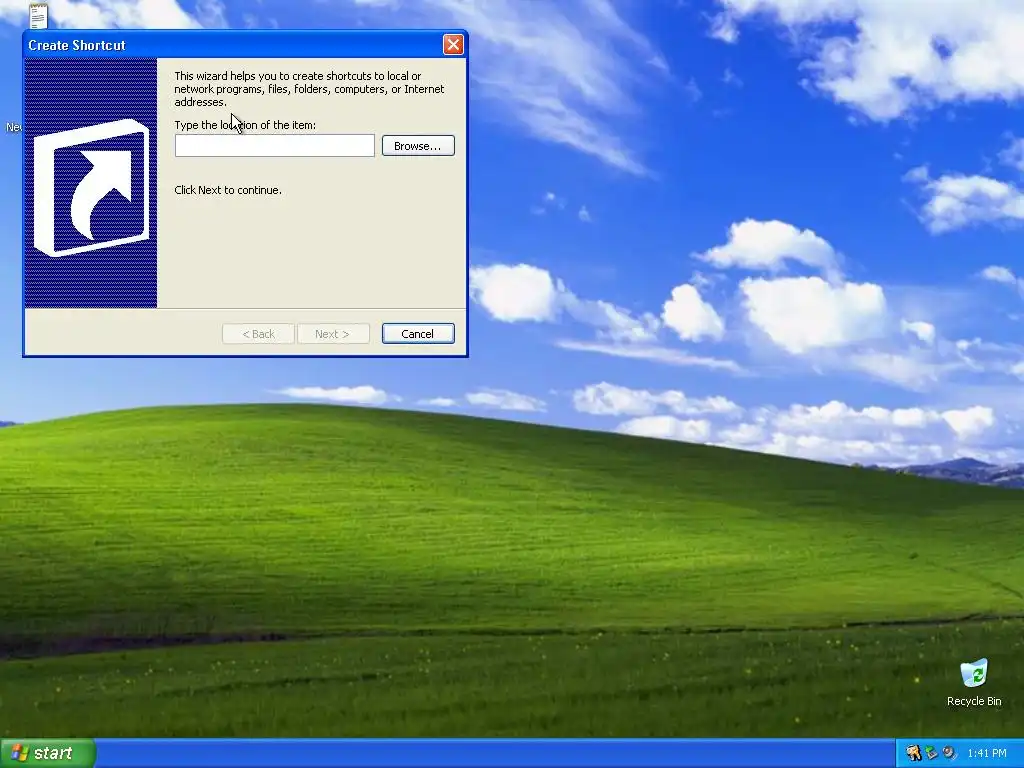Close the Create Shortcut dialog with X

coord(453,44)
